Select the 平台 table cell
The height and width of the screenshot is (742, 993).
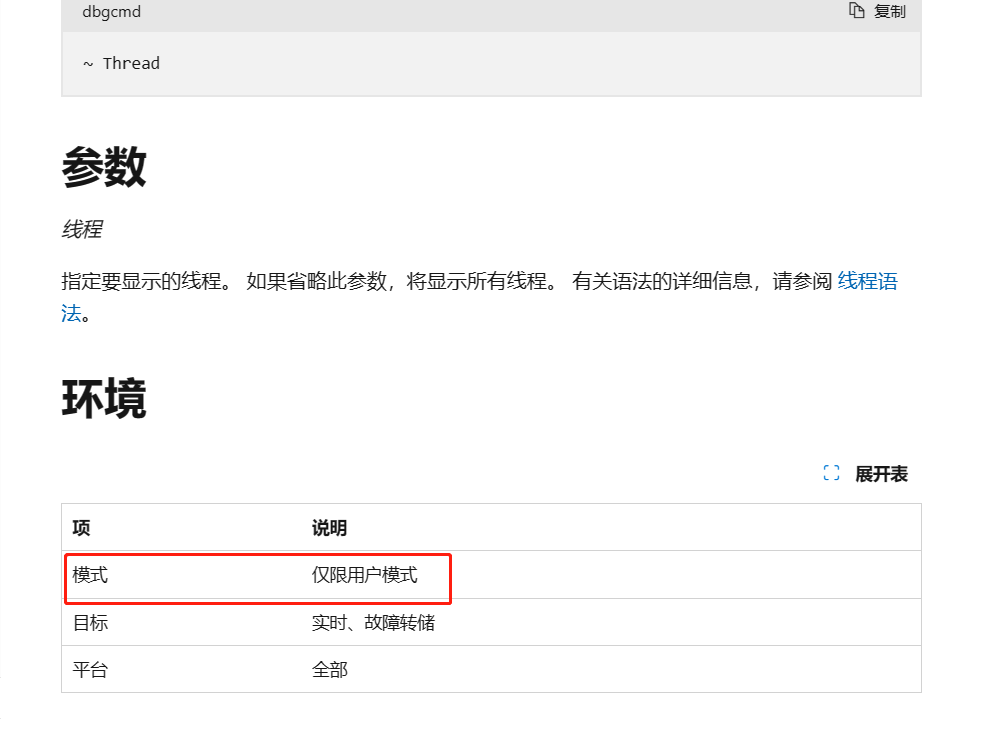[90, 670]
